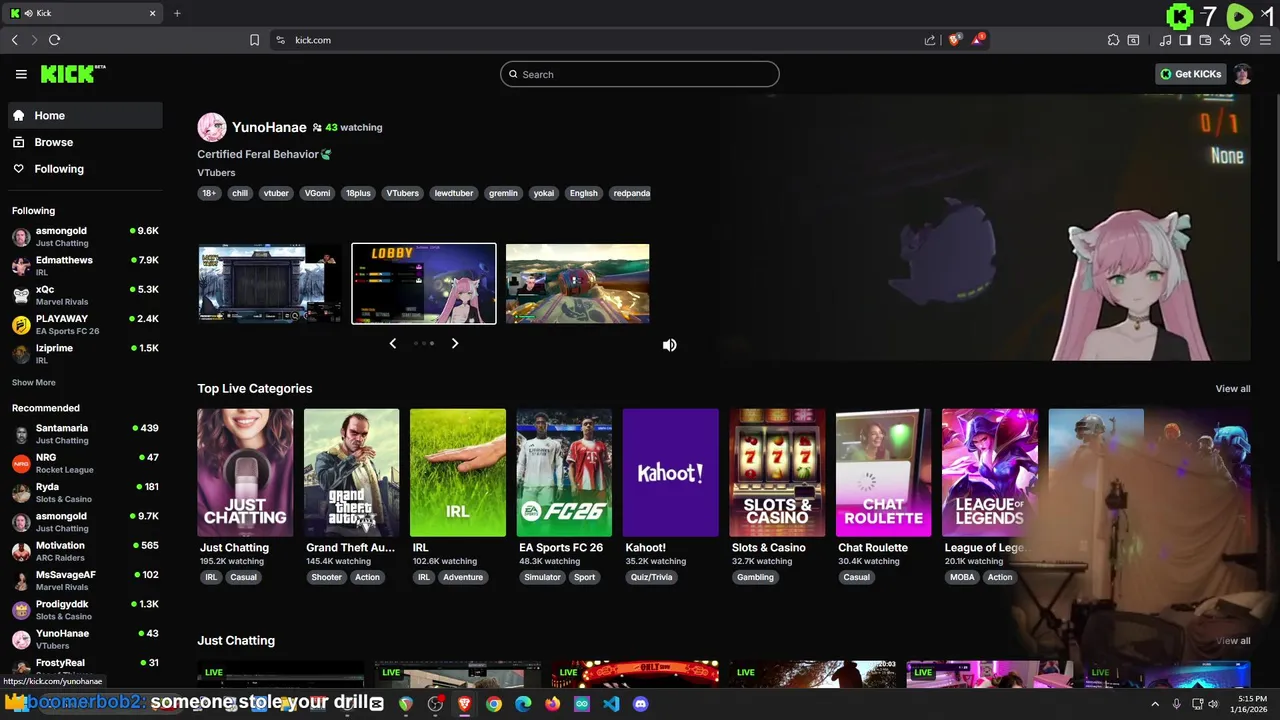Toggle the browser sidebar panel icon
The height and width of the screenshot is (720, 1280).
tap(1185, 40)
